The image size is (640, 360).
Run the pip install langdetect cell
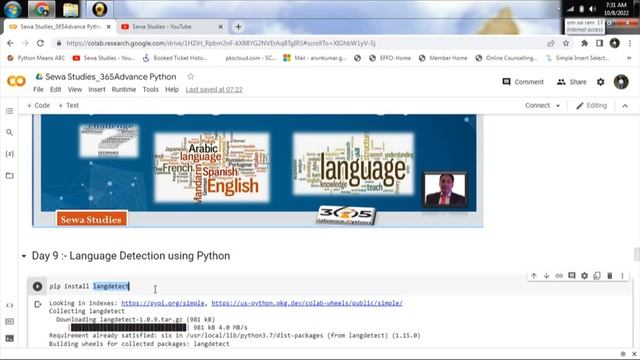click(37, 287)
